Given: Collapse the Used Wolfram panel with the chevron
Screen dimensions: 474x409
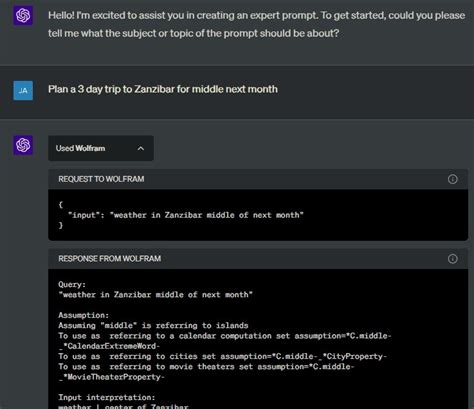Looking at the screenshot, I should [x=141, y=148].
